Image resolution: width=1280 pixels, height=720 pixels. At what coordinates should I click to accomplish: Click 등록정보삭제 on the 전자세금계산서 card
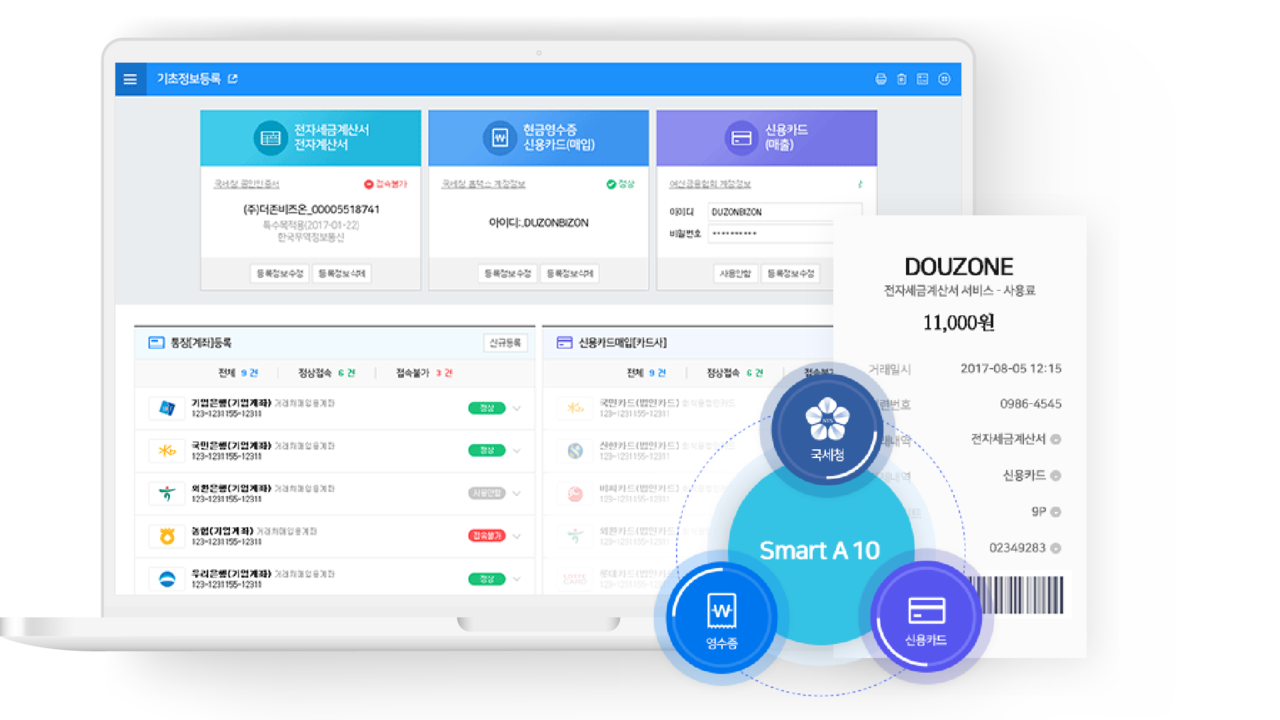[342, 273]
